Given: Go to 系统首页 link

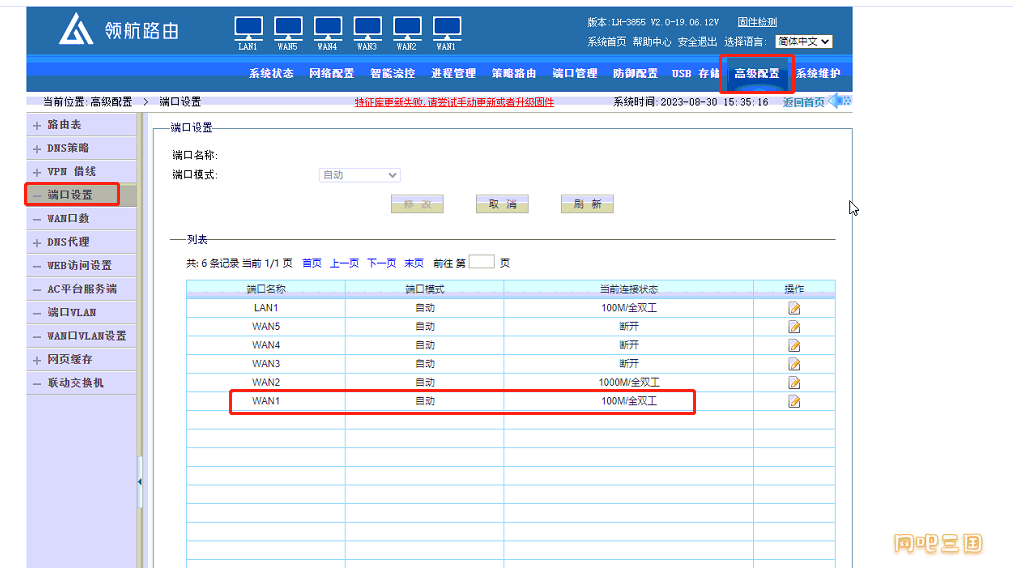Looking at the screenshot, I should 607,41.
